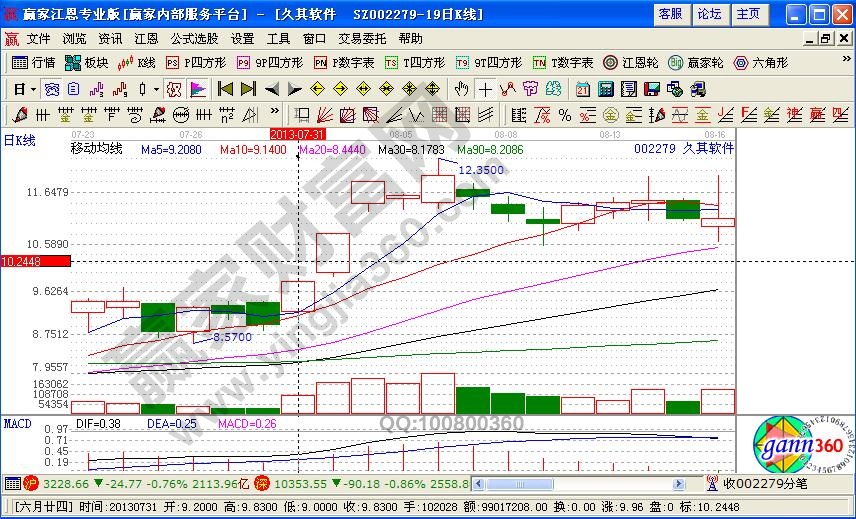Click the bottom scrollbar right arrow
The height and width of the screenshot is (519, 856).
coord(679,484)
